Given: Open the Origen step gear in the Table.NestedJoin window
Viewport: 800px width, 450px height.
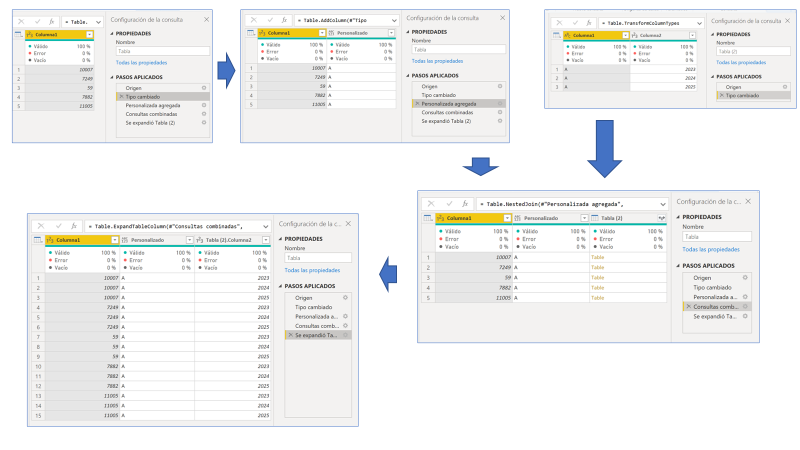Looking at the screenshot, I should pyautogui.click(x=745, y=278).
